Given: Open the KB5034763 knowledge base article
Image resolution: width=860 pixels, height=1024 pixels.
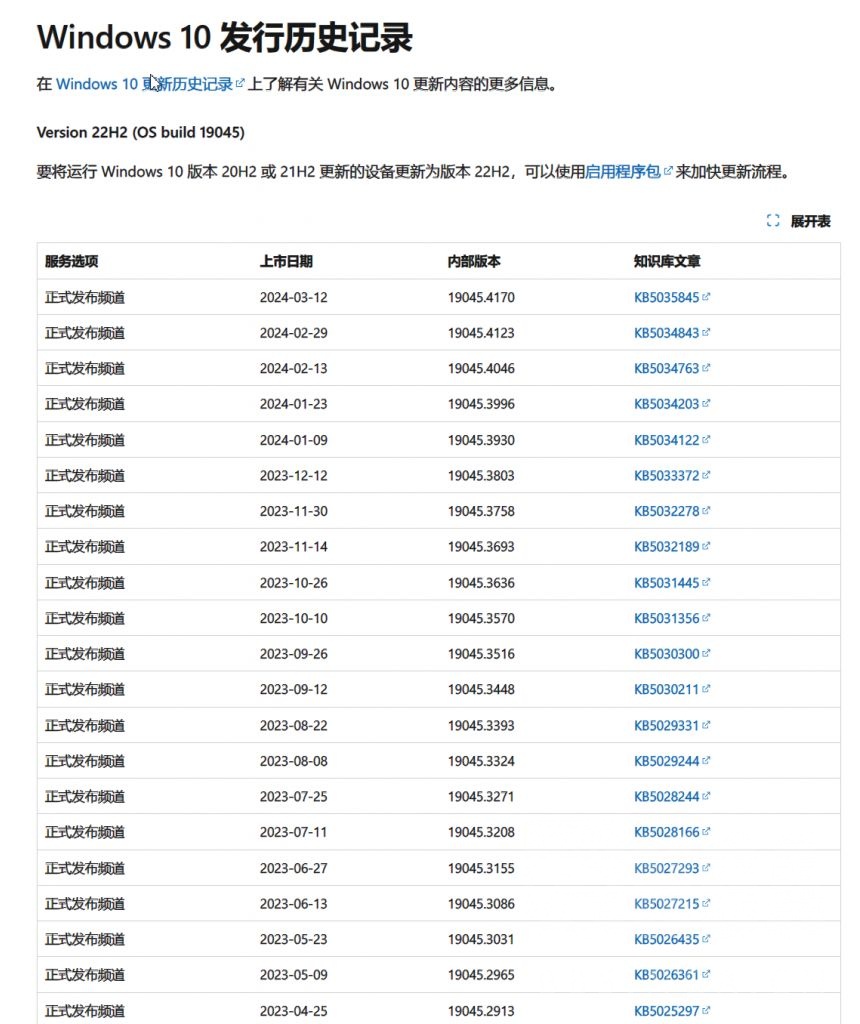Looking at the screenshot, I should click(x=665, y=368).
